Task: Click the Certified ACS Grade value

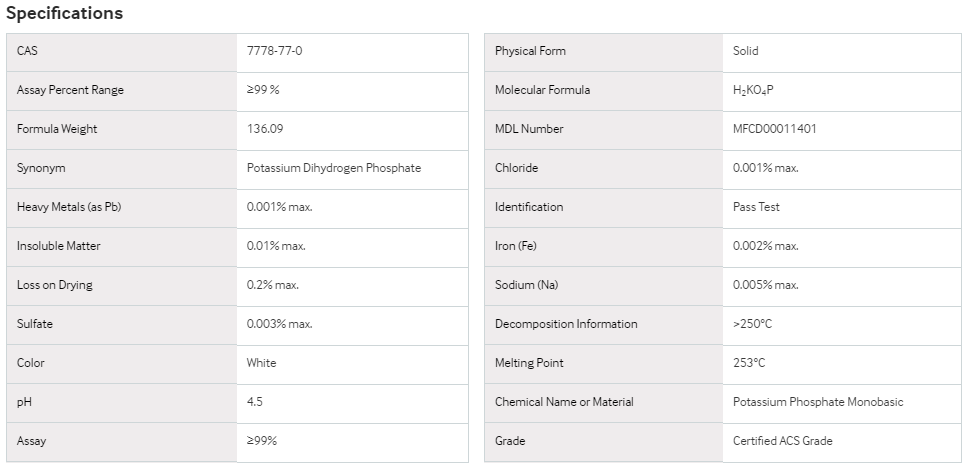Action: point(782,441)
